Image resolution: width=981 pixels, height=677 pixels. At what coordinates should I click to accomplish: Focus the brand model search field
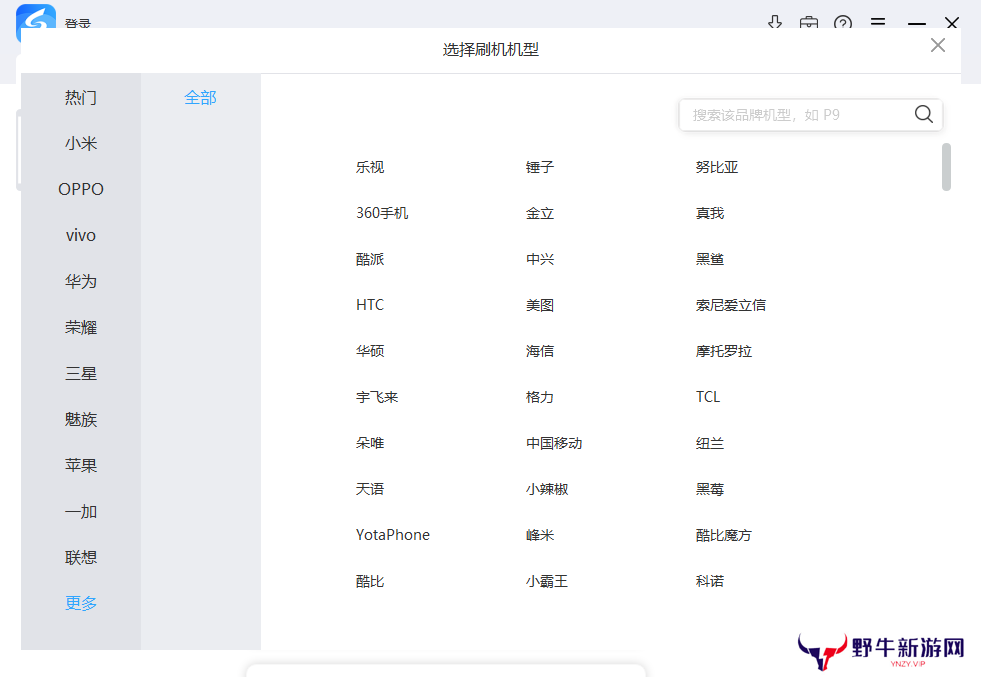click(x=810, y=115)
